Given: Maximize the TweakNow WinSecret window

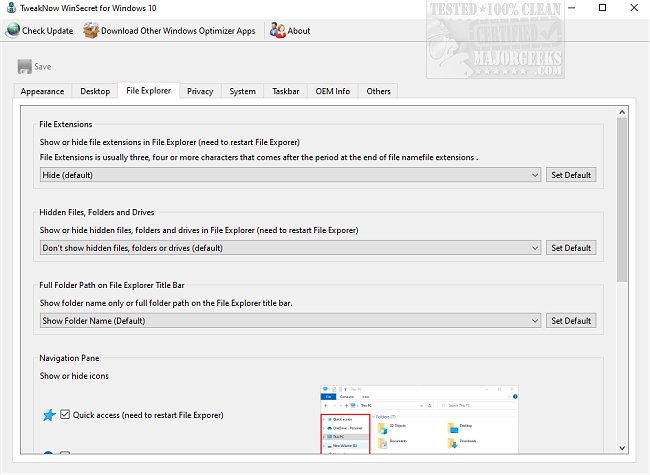Looking at the screenshot, I should [603, 7].
